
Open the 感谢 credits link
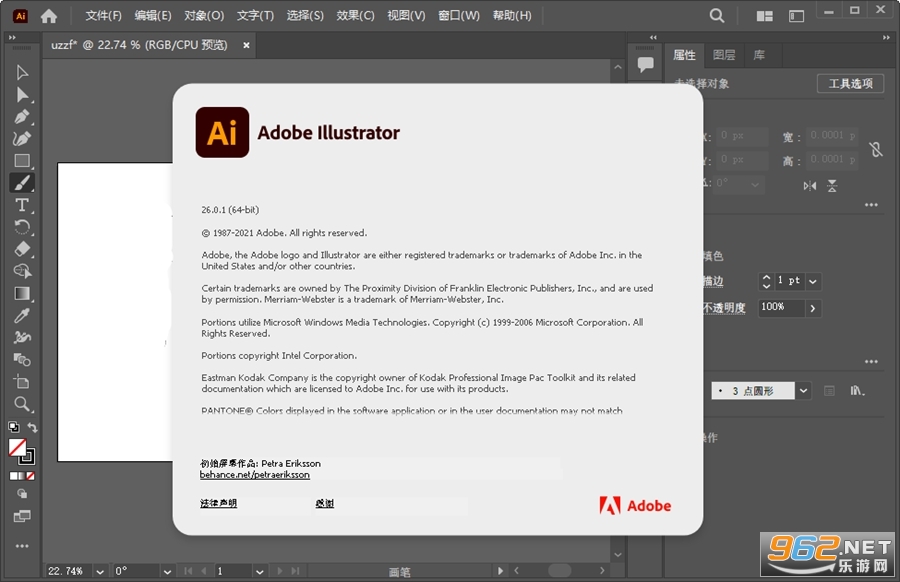point(324,503)
